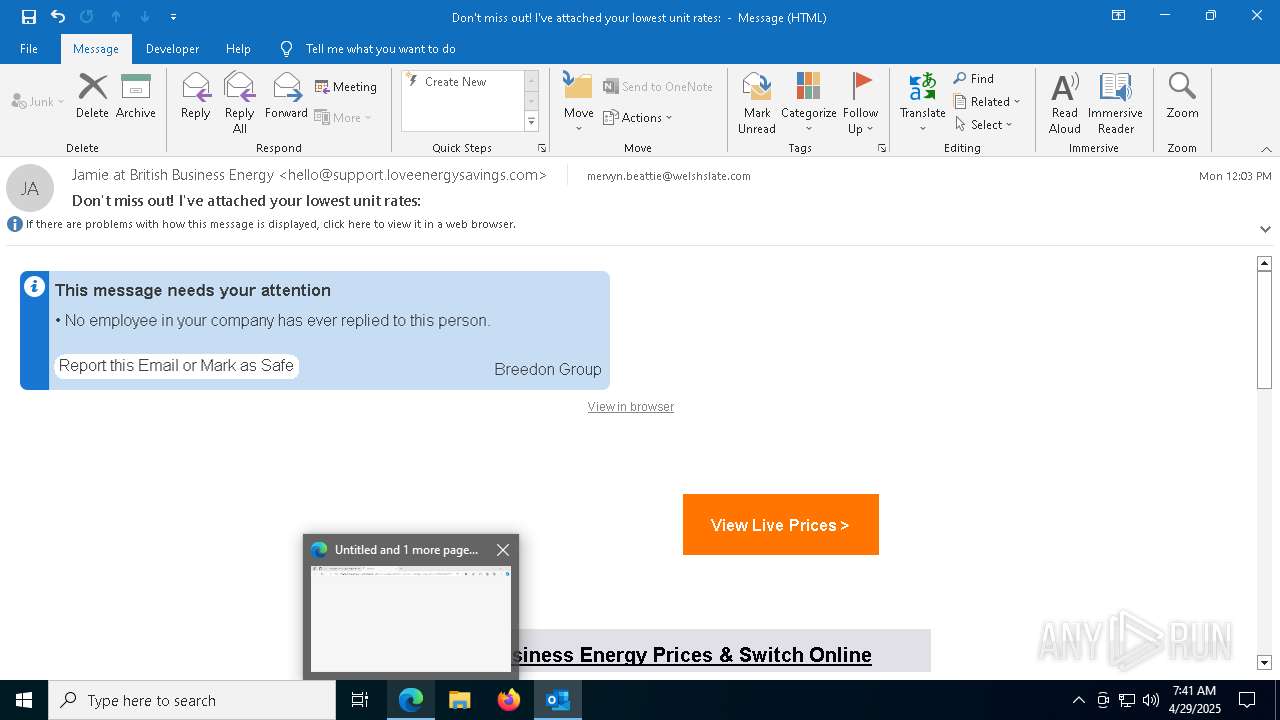Close the Edge preview thumbnail

[x=503, y=550]
